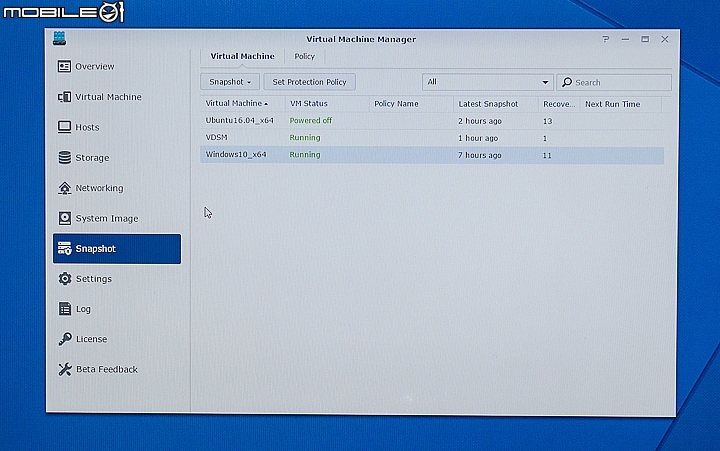Click Running status of Windows10_x64

[305, 155]
